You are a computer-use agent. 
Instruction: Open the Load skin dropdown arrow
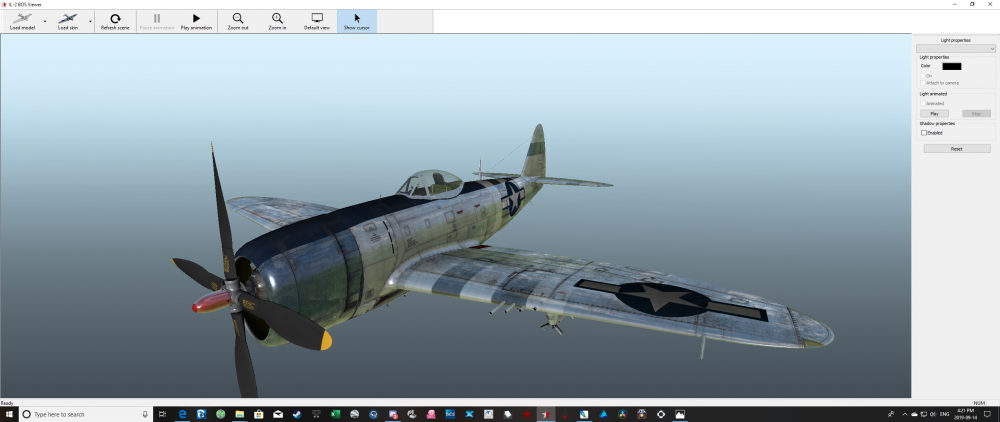click(x=90, y=21)
